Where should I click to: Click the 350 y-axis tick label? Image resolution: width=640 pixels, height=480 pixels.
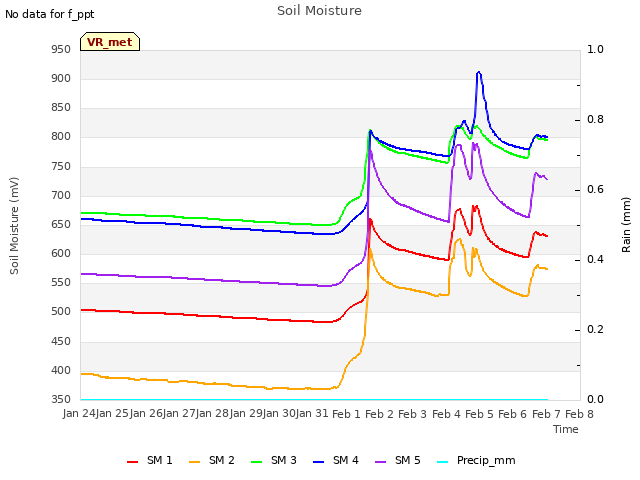coord(61,399)
